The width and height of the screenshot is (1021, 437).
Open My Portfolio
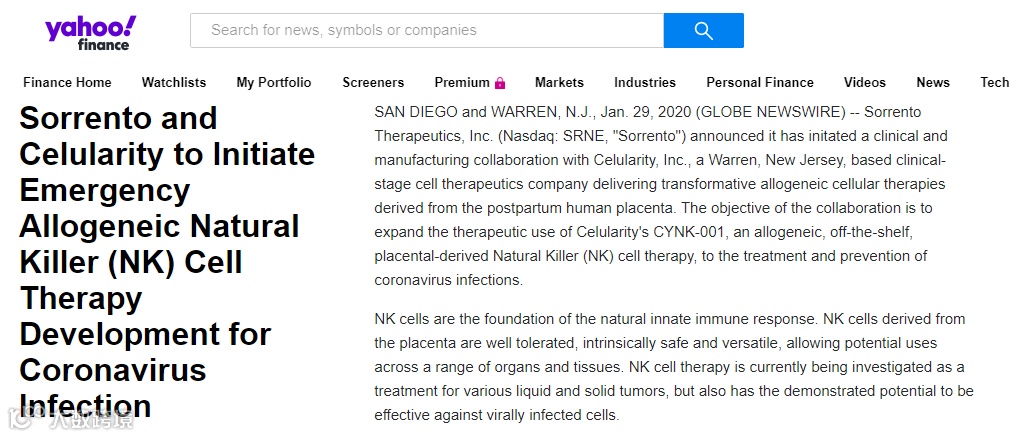pos(274,82)
